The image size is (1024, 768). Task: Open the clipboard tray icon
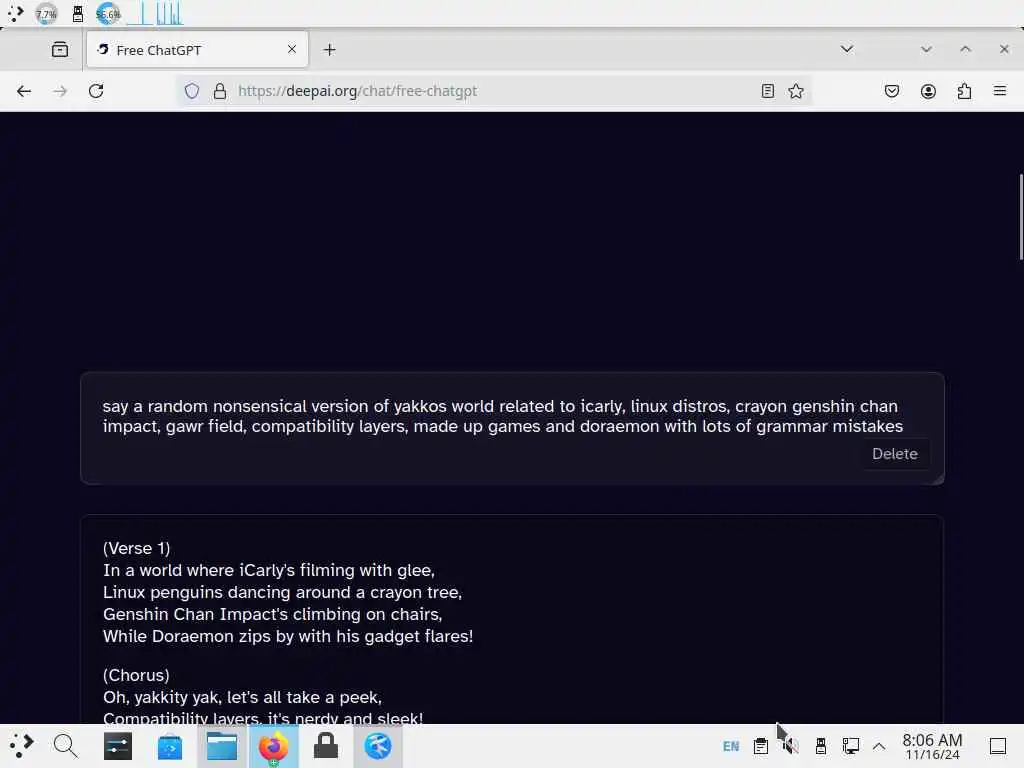pyautogui.click(x=761, y=746)
